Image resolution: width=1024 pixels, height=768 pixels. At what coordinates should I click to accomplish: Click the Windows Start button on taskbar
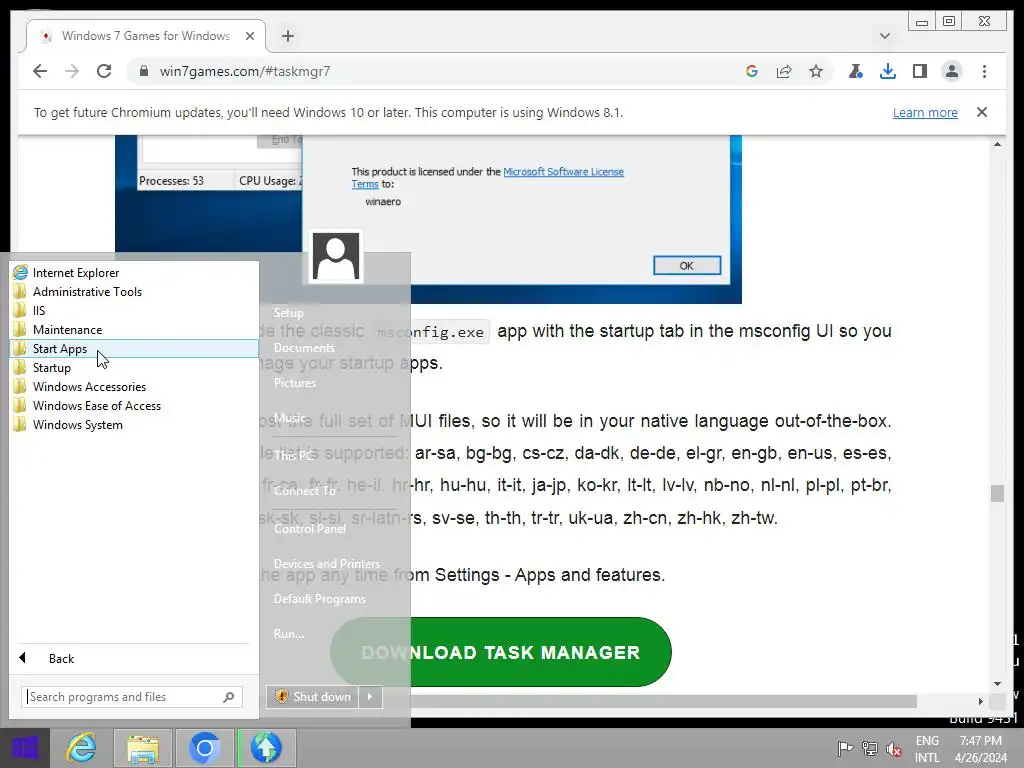pos(25,748)
